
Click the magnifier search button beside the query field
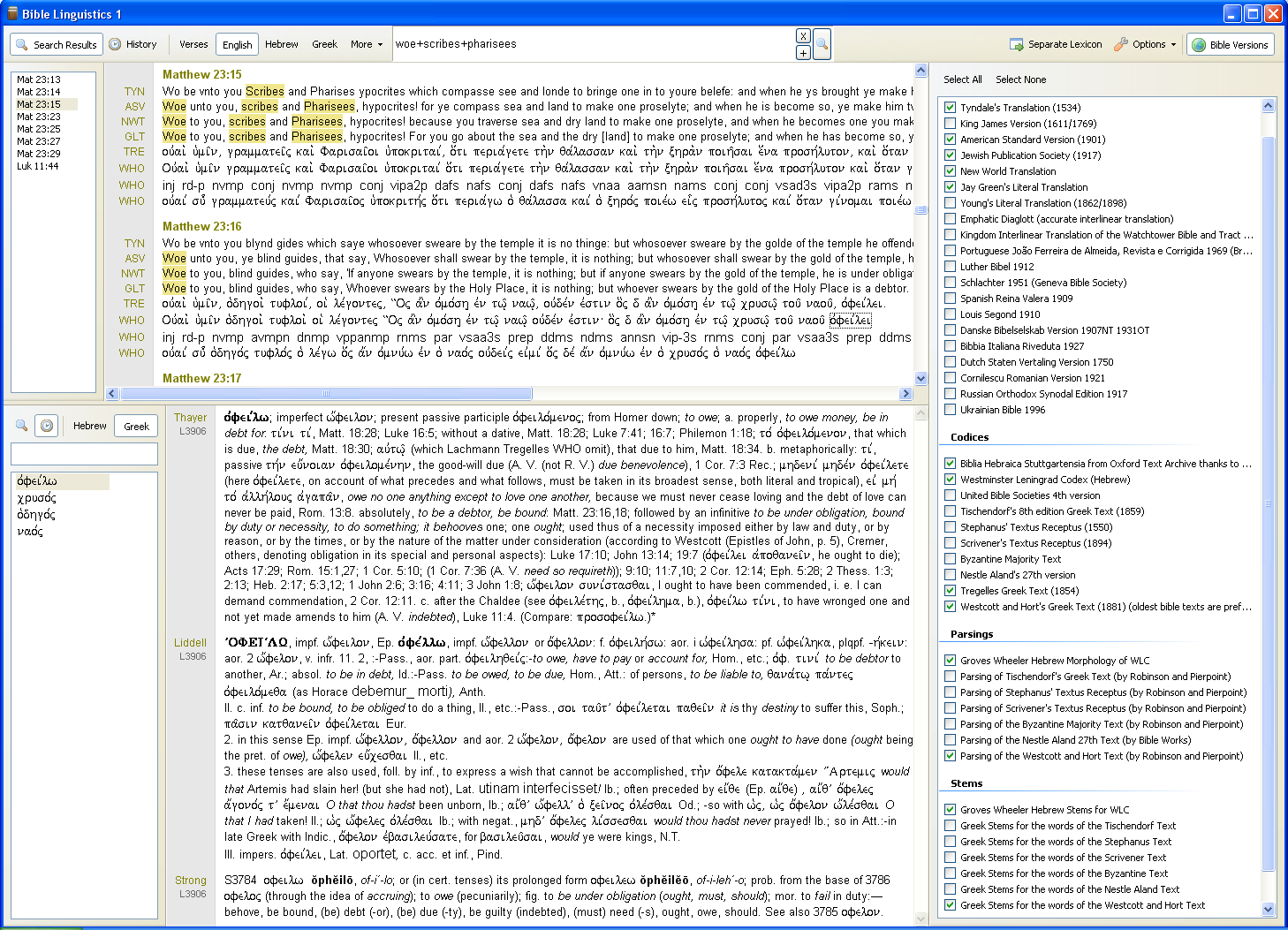[822, 44]
